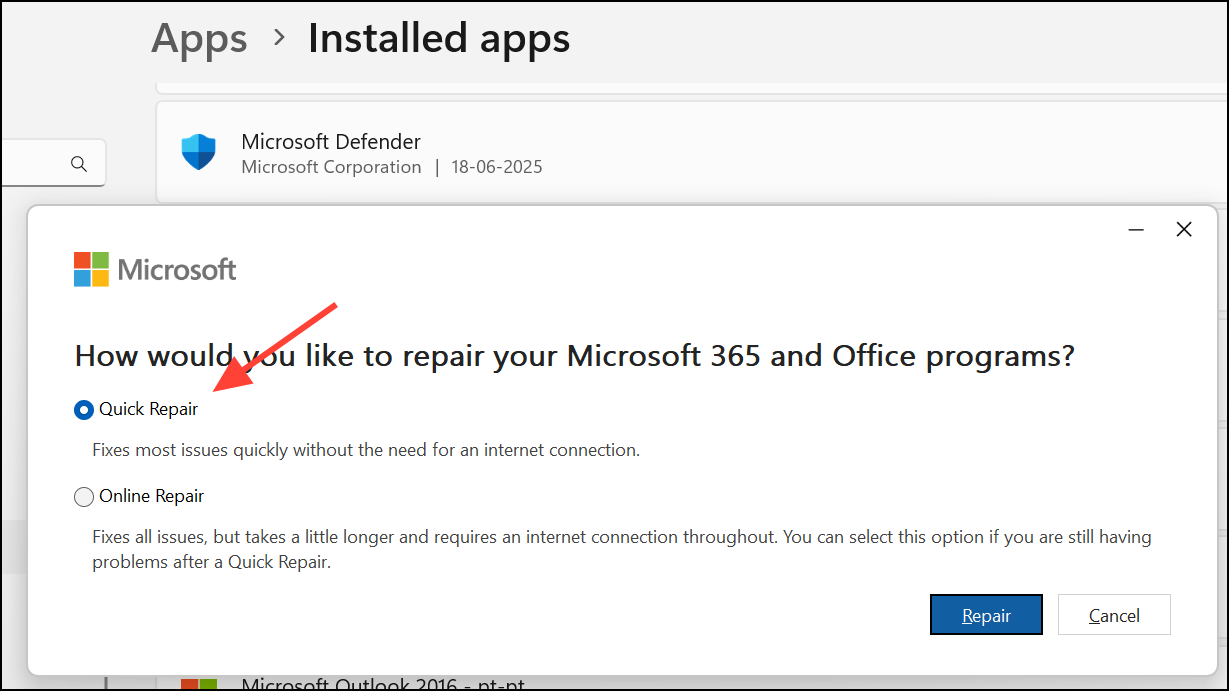1229x691 pixels.
Task: Click the search magnifier icon in Settings
Action: click(79, 164)
